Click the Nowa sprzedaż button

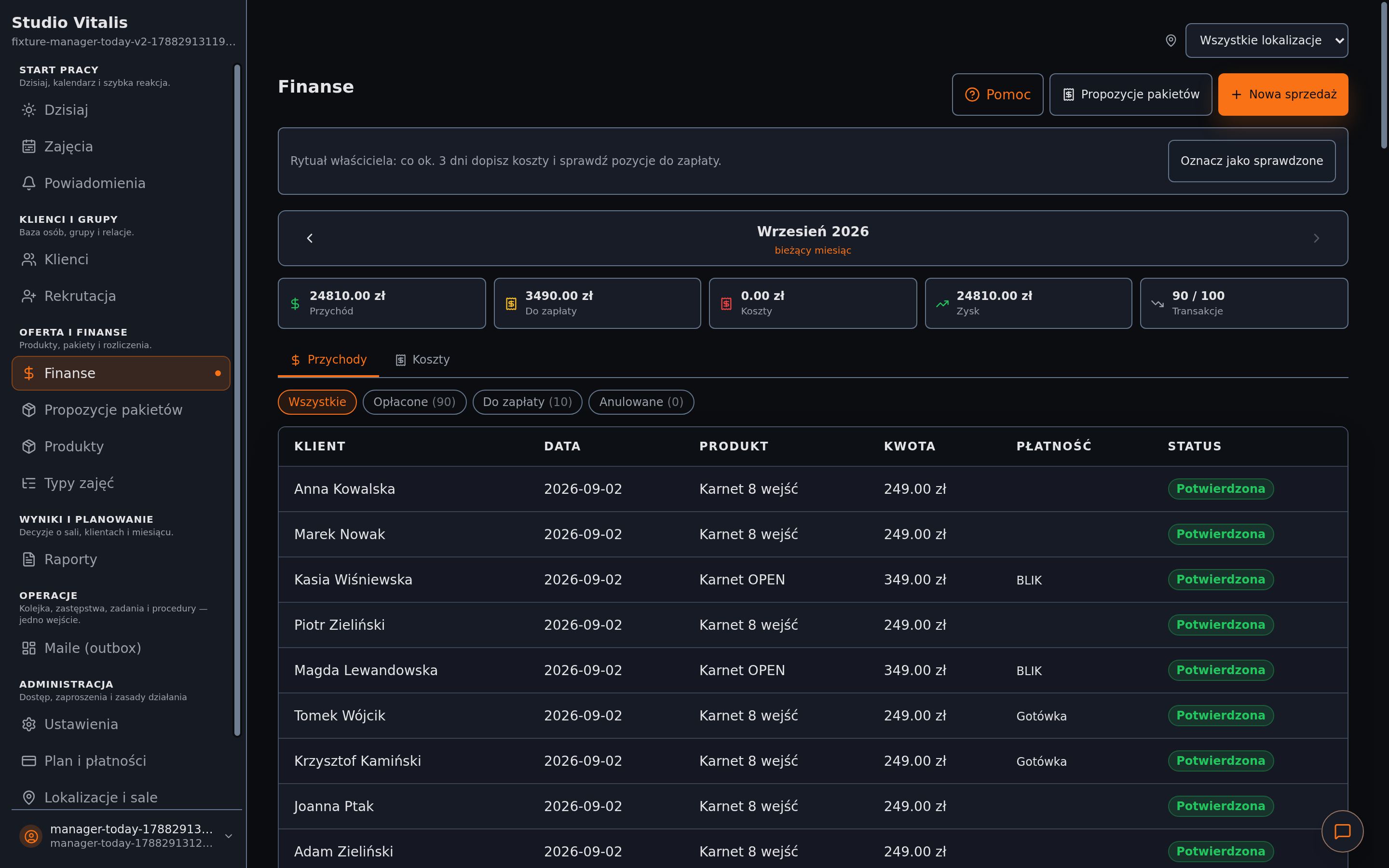click(1283, 95)
